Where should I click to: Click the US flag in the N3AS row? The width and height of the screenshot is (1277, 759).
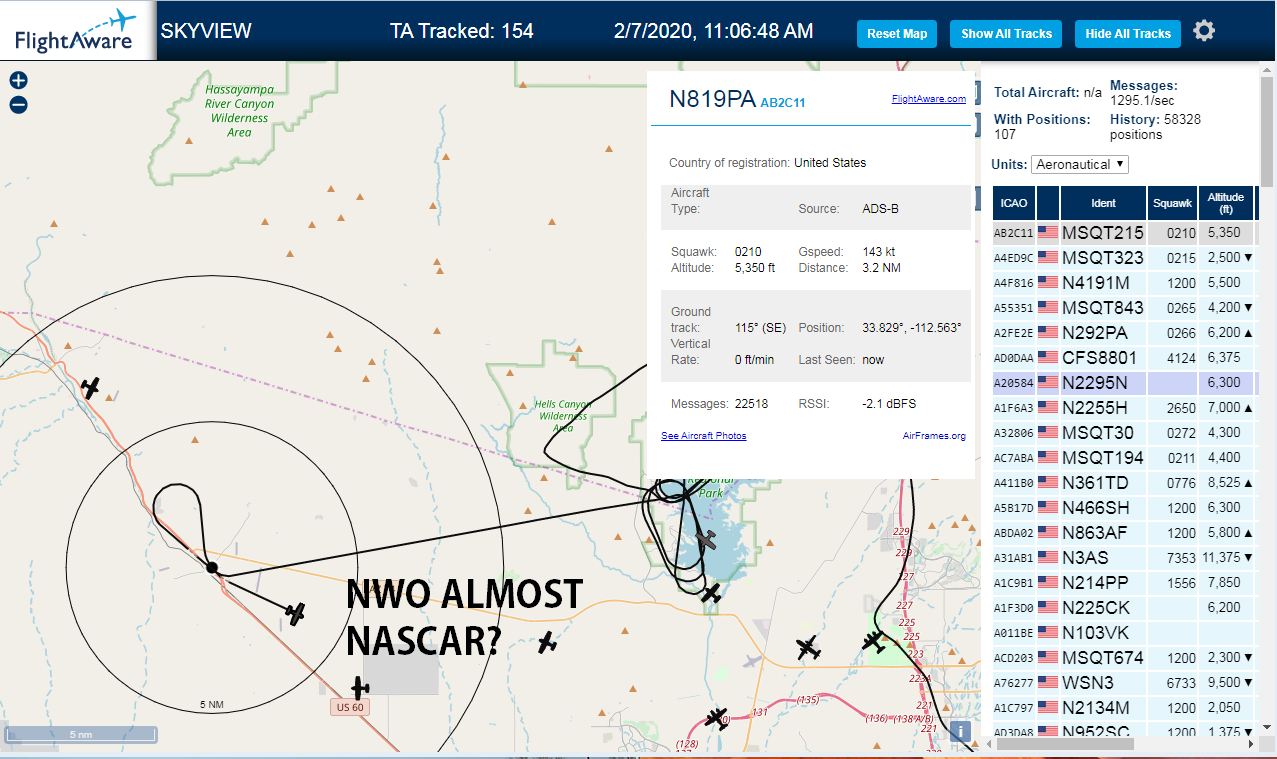pyautogui.click(x=1048, y=557)
